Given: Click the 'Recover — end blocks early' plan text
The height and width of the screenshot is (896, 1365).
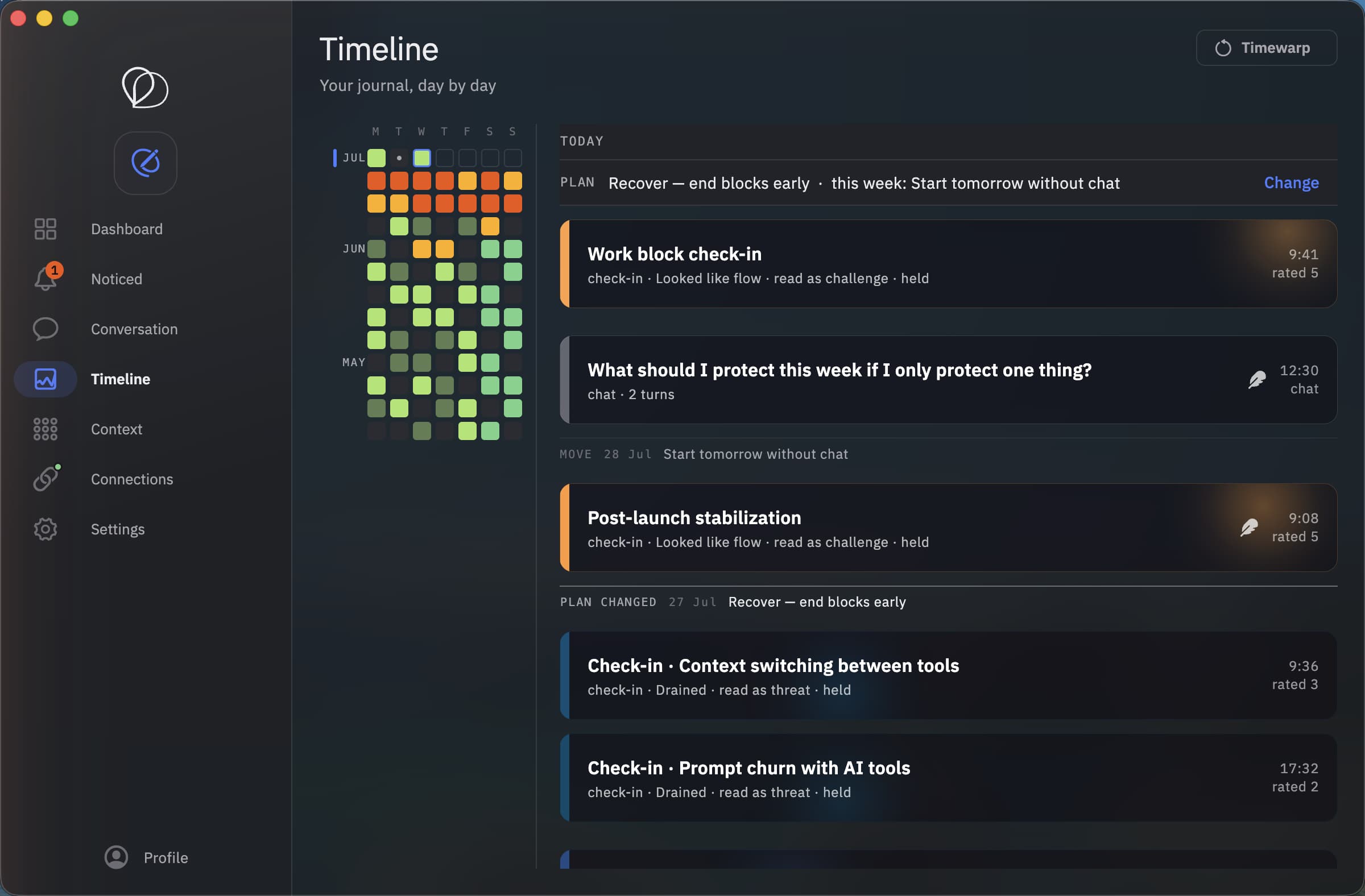Looking at the screenshot, I should (x=708, y=183).
